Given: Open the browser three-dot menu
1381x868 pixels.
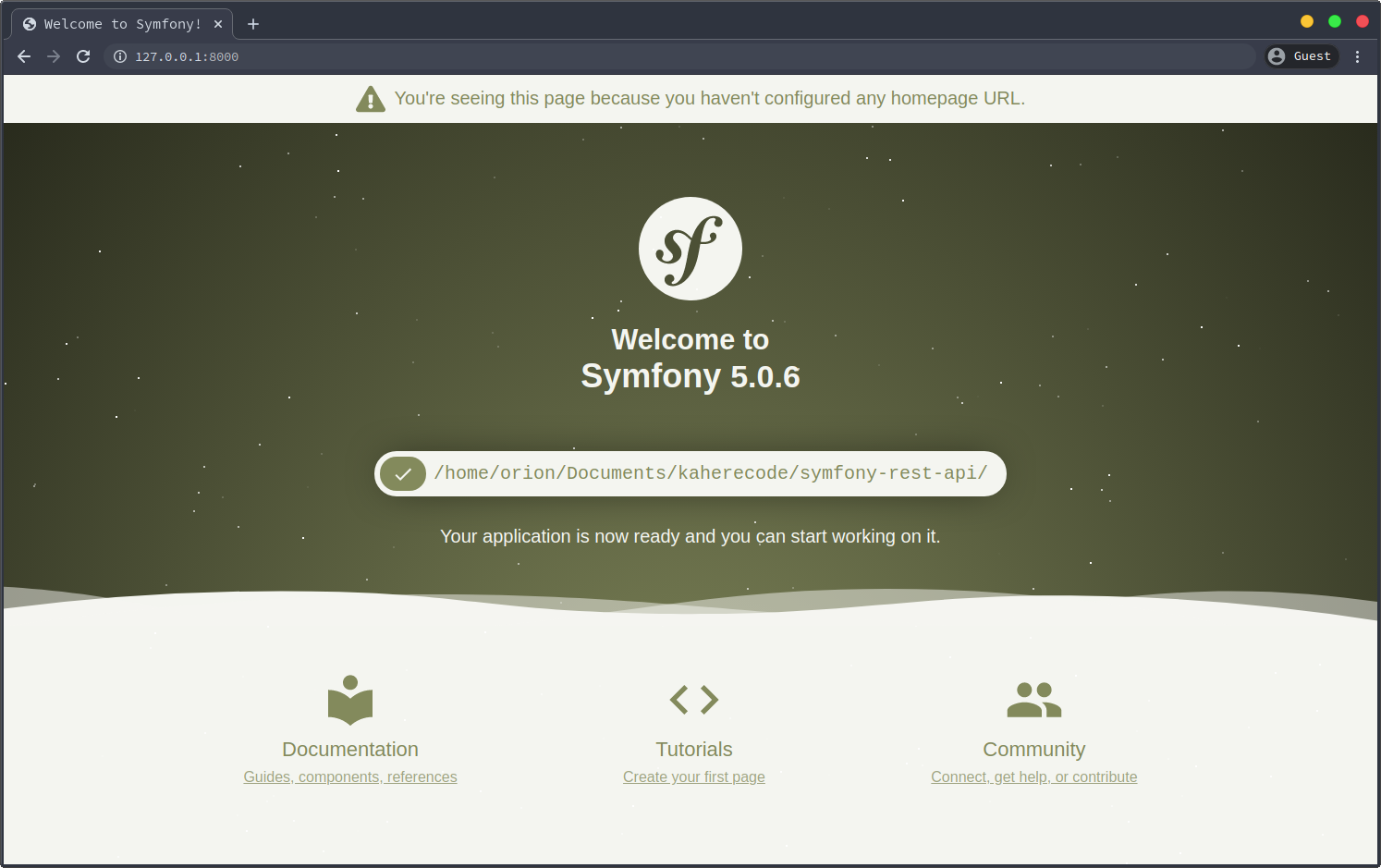Looking at the screenshot, I should click(1357, 56).
